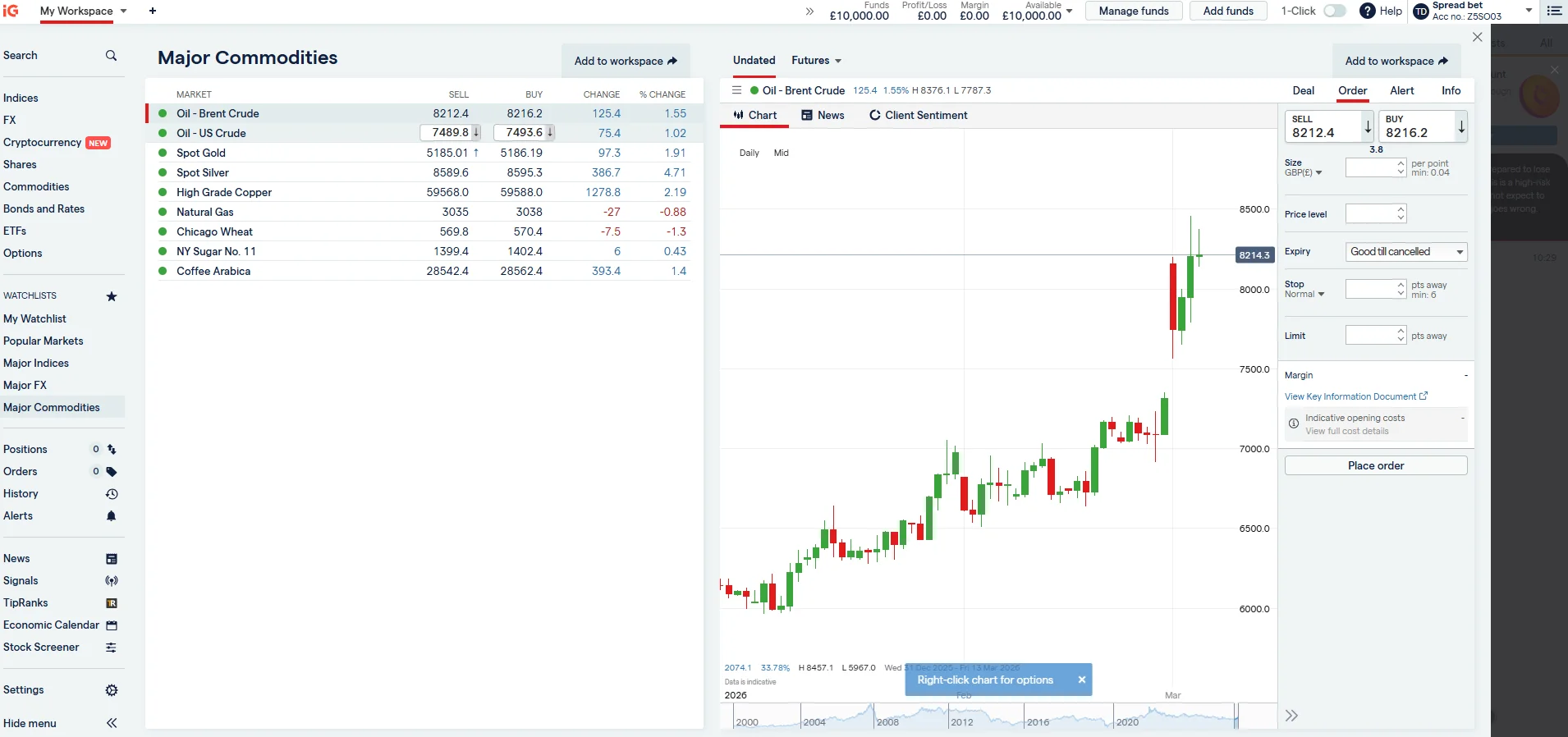Open Settings gear icon

pyautogui.click(x=112, y=690)
